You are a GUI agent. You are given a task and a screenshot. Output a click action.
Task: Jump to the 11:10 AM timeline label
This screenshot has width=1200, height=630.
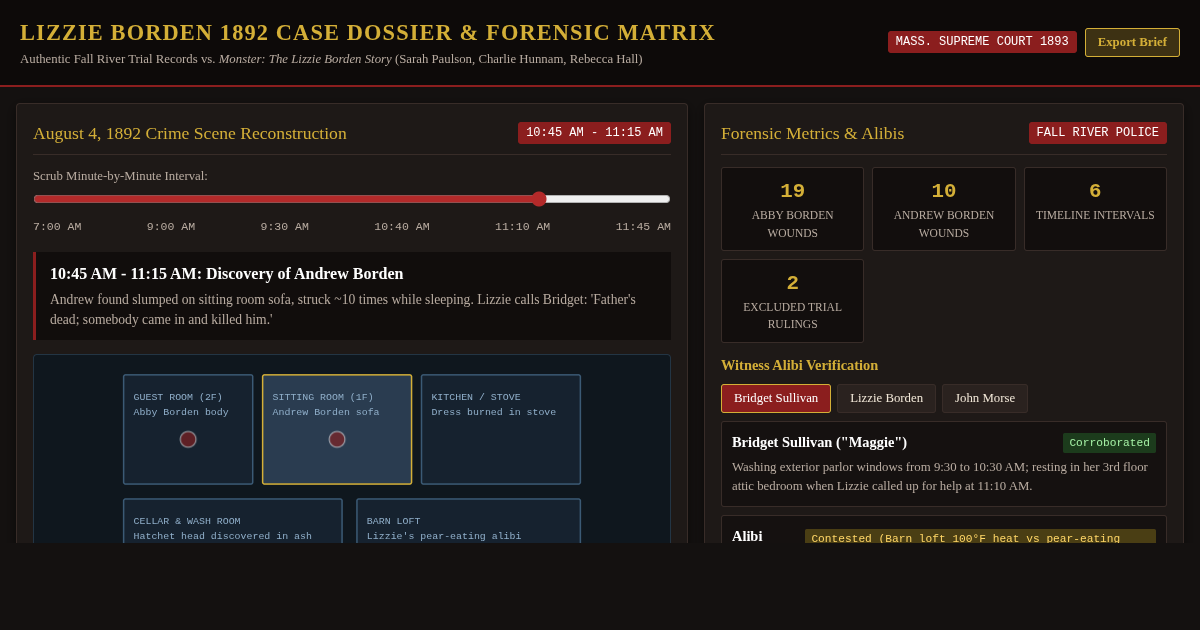(522, 227)
